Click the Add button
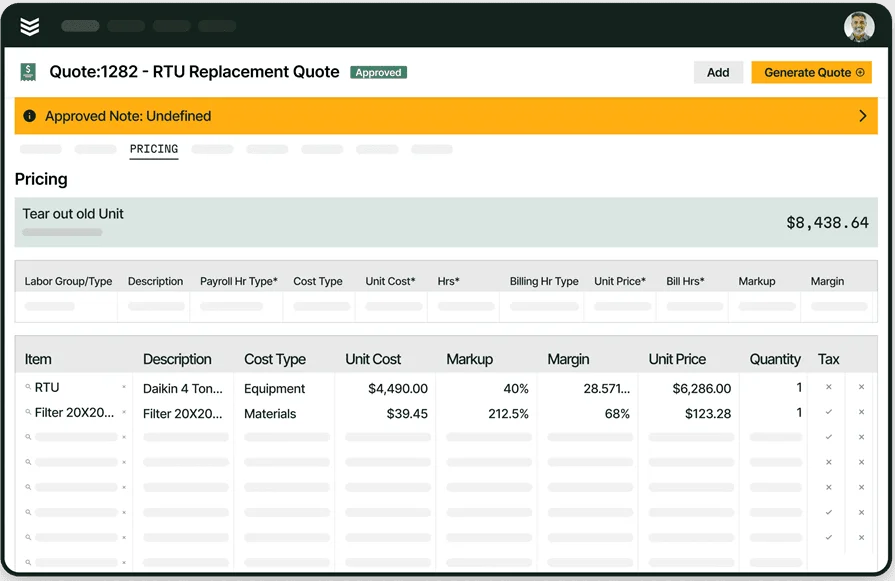 [x=718, y=72]
